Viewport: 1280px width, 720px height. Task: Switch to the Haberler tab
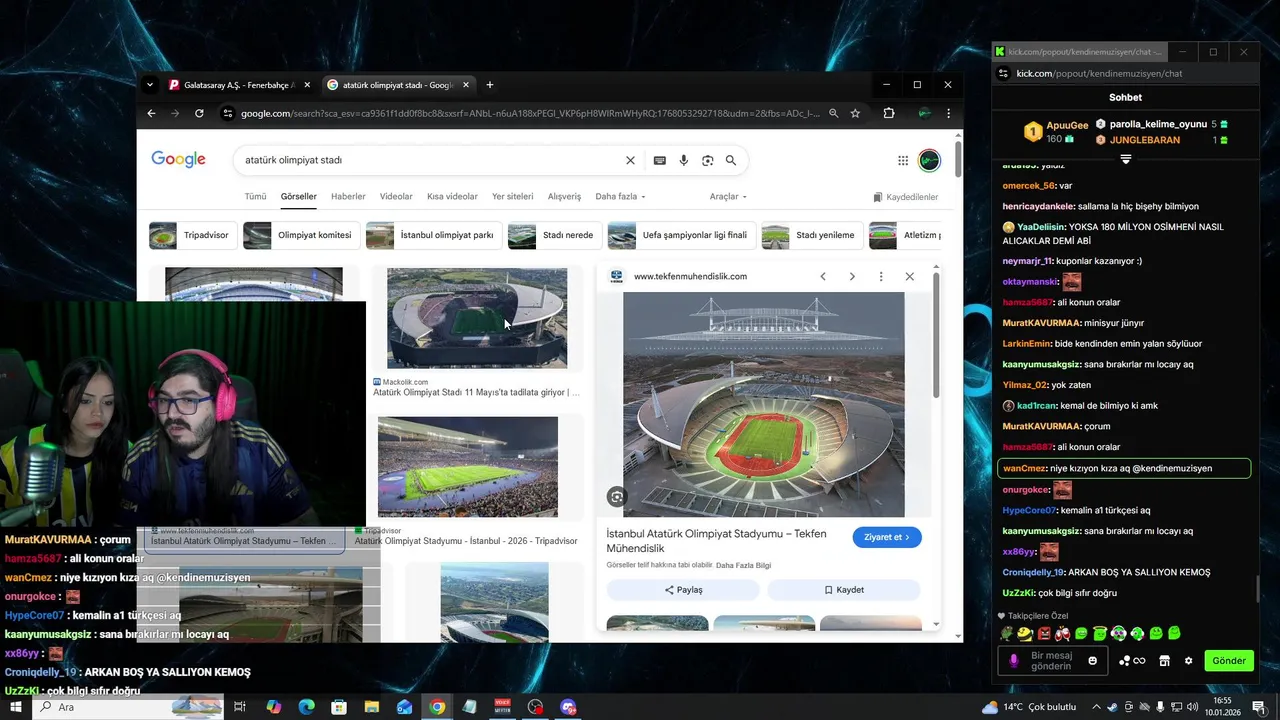[x=348, y=197]
